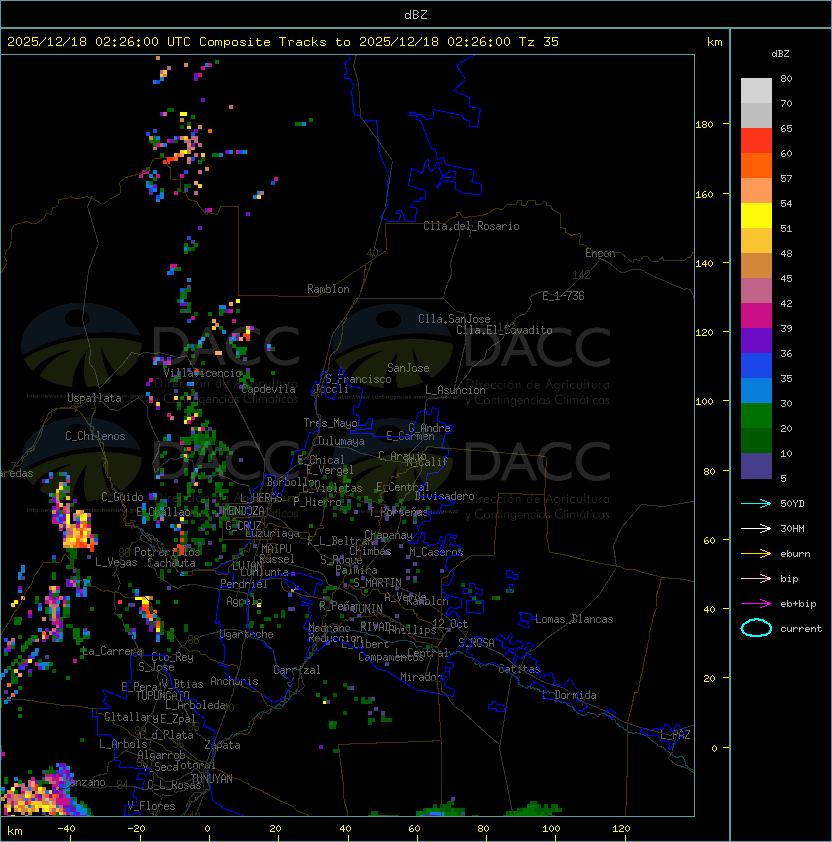This screenshot has height=842, width=832.
Task: Pick the orange 60 dBZ color swatch
Action: coord(756,166)
